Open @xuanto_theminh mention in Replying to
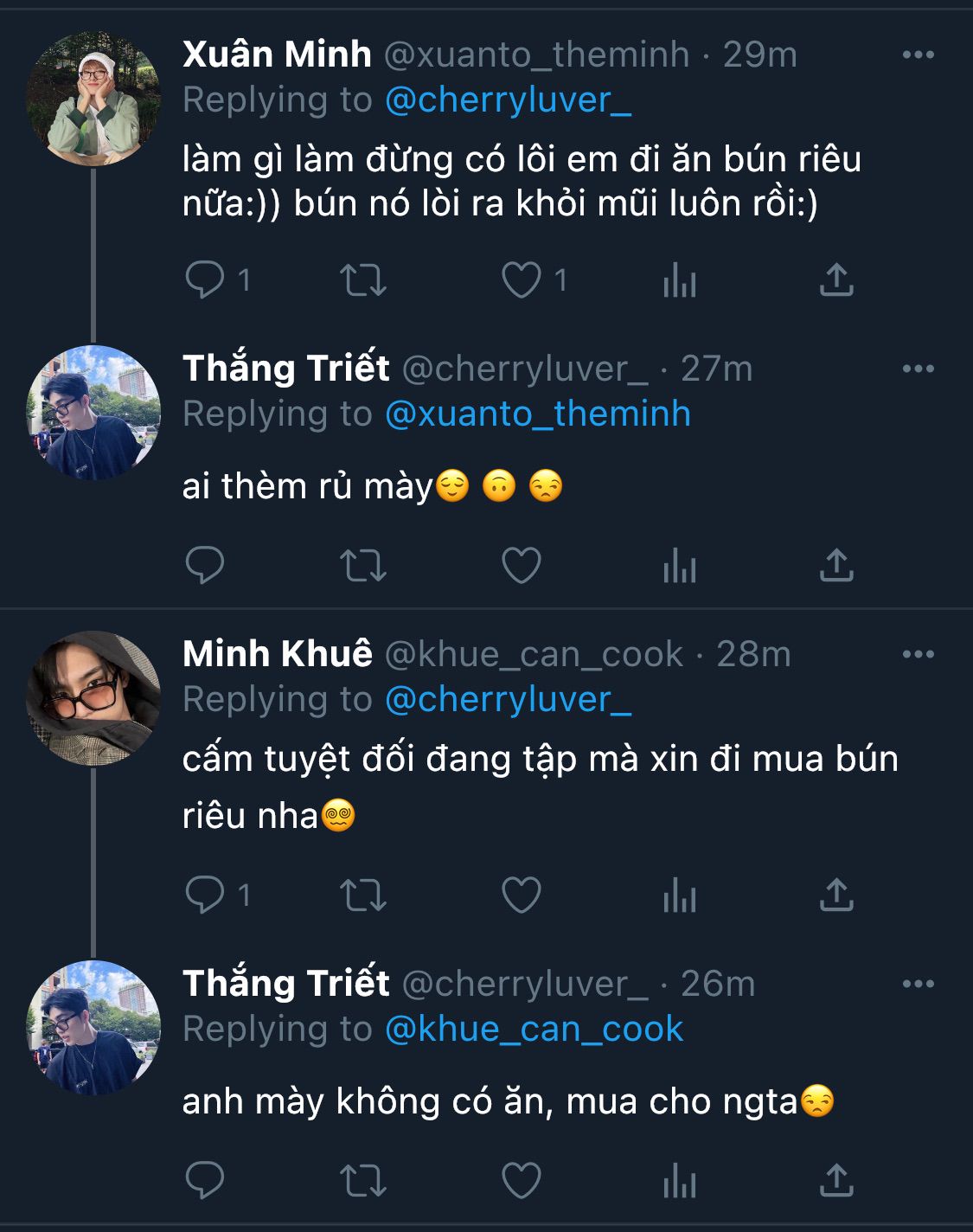Viewport: 973px width, 1232px height. [x=537, y=414]
